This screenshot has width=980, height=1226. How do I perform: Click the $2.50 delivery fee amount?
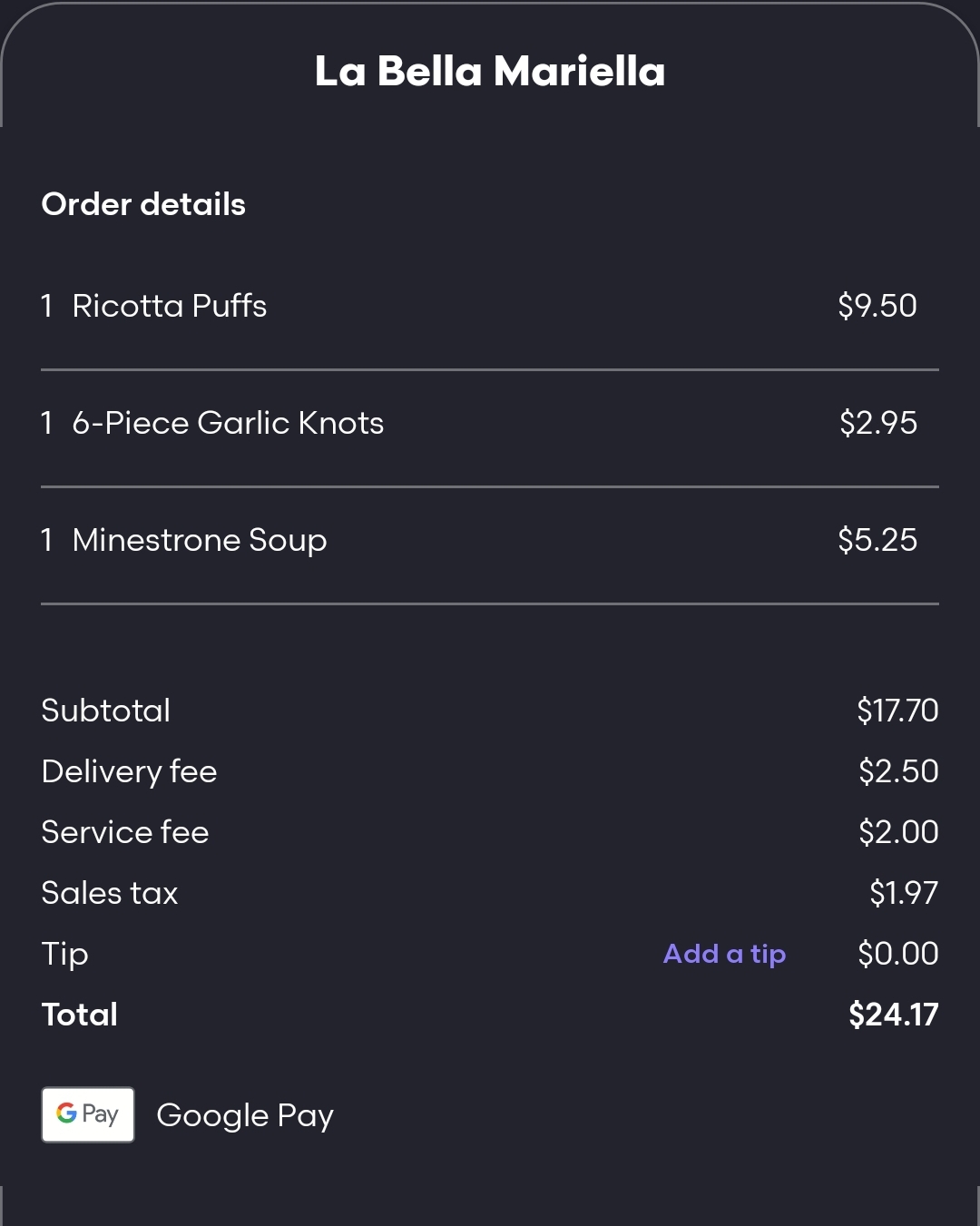point(897,771)
